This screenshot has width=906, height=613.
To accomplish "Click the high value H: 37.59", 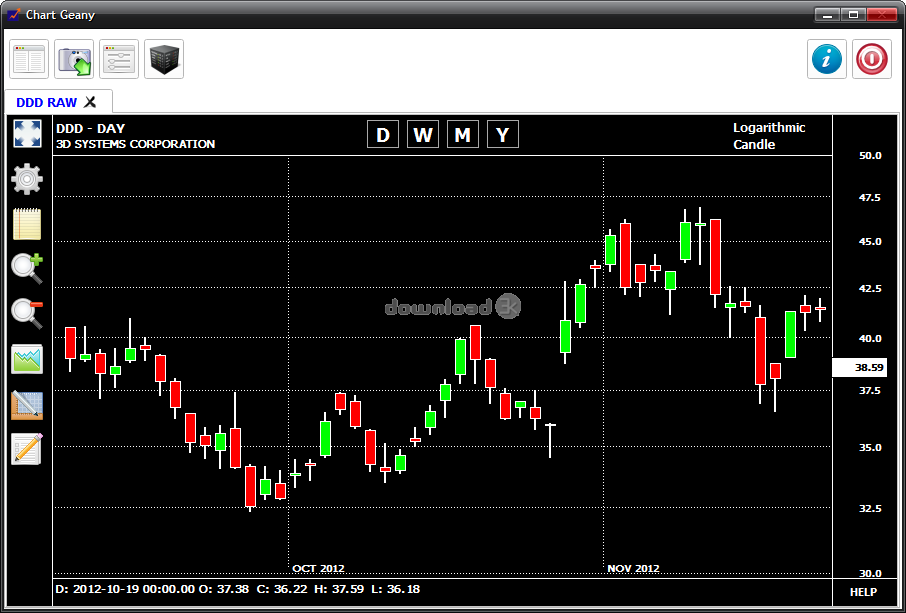I will tap(339, 589).
